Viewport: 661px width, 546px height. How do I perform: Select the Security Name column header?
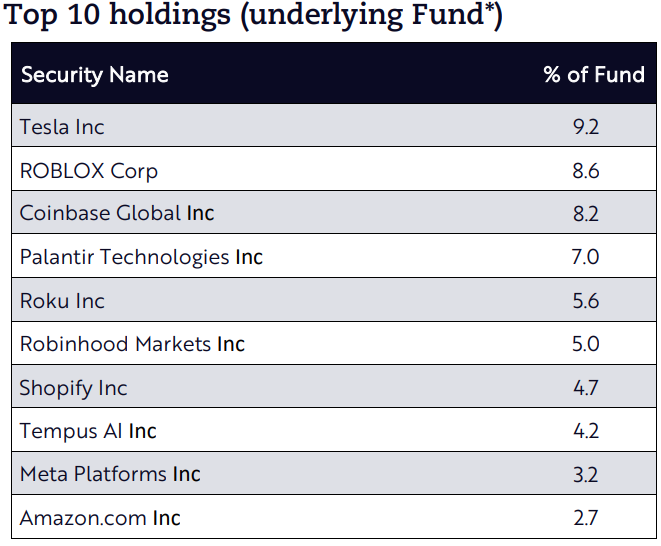pos(95,75)
